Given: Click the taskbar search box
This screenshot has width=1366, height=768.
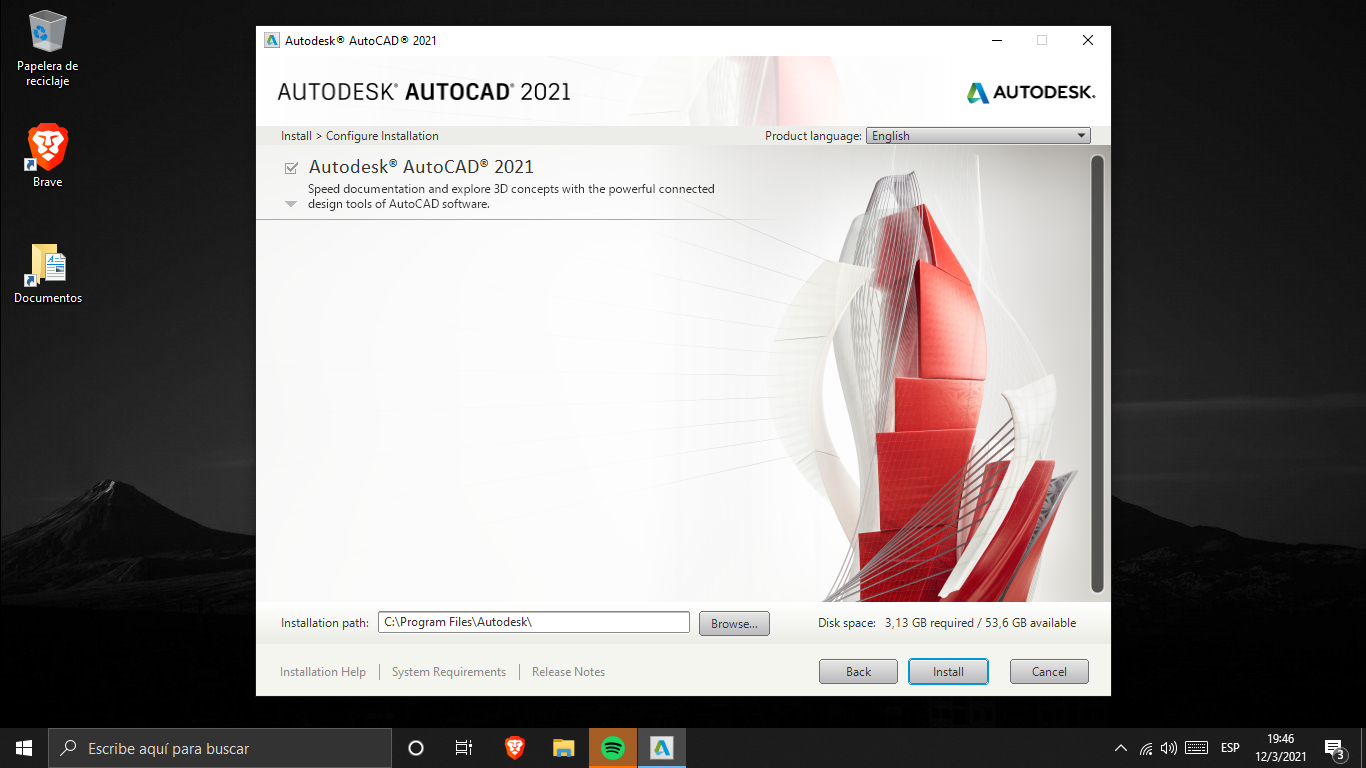Looking at the screenshot, I should click(x=220, y=748).
